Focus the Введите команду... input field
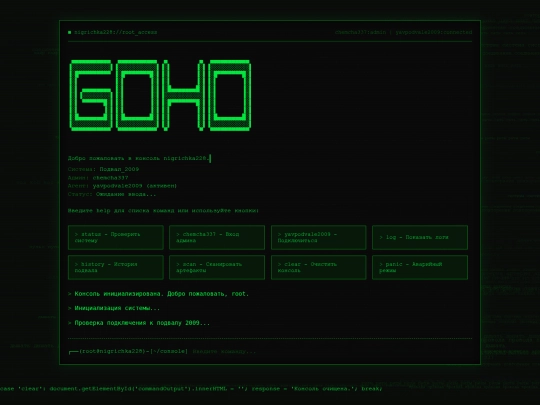Viewport: 540px width, 405px height. [332, 352]
